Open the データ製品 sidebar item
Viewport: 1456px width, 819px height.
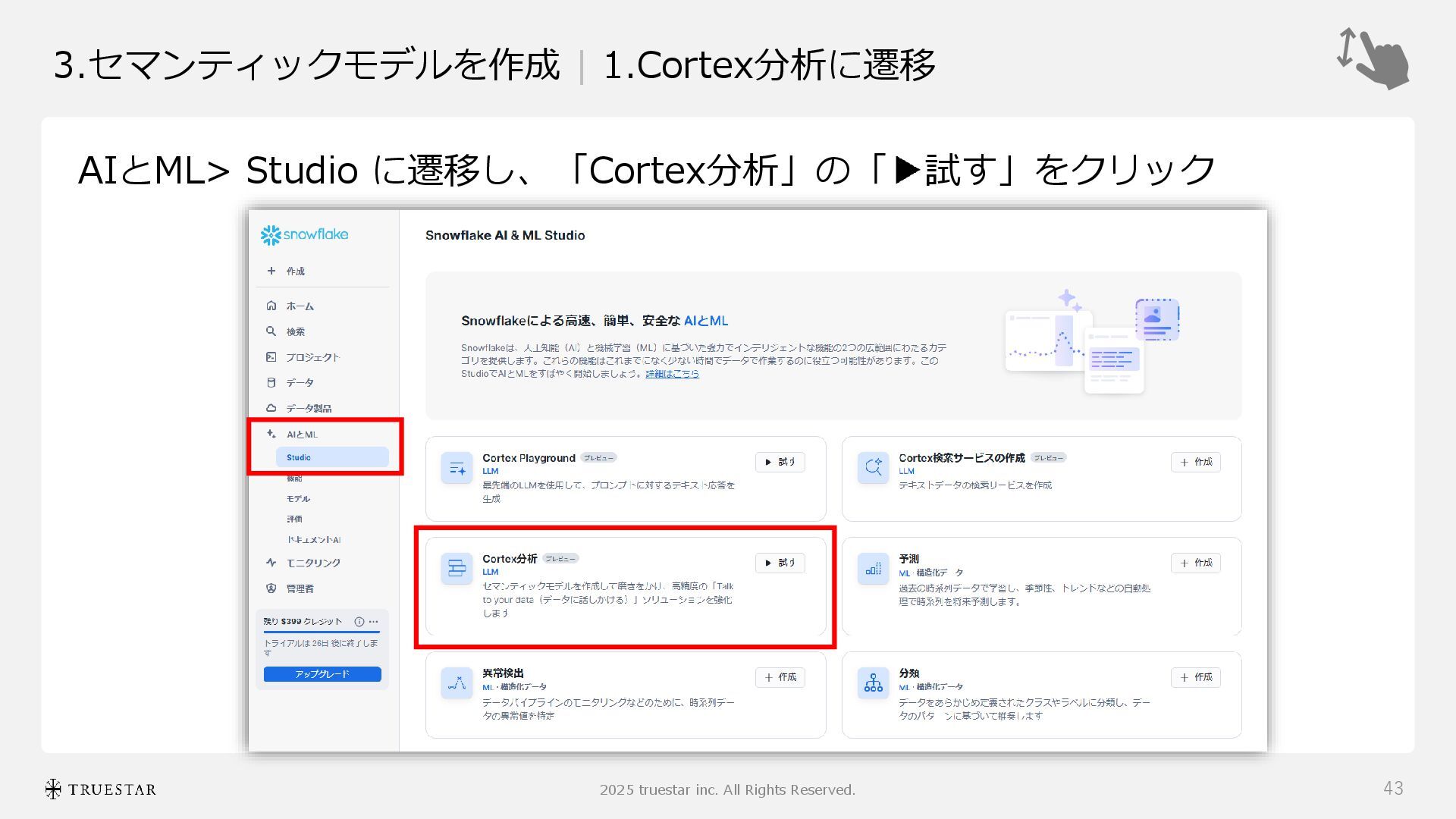[309, 408]
